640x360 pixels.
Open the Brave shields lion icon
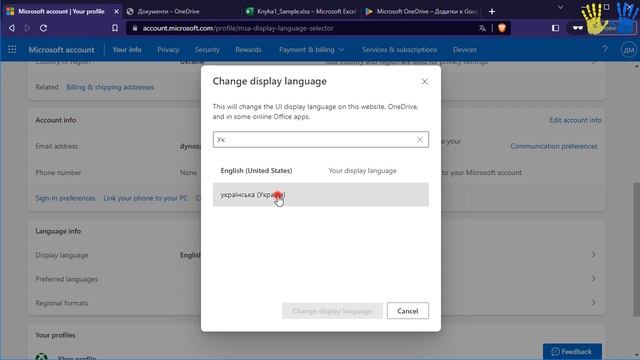point(502,28)
